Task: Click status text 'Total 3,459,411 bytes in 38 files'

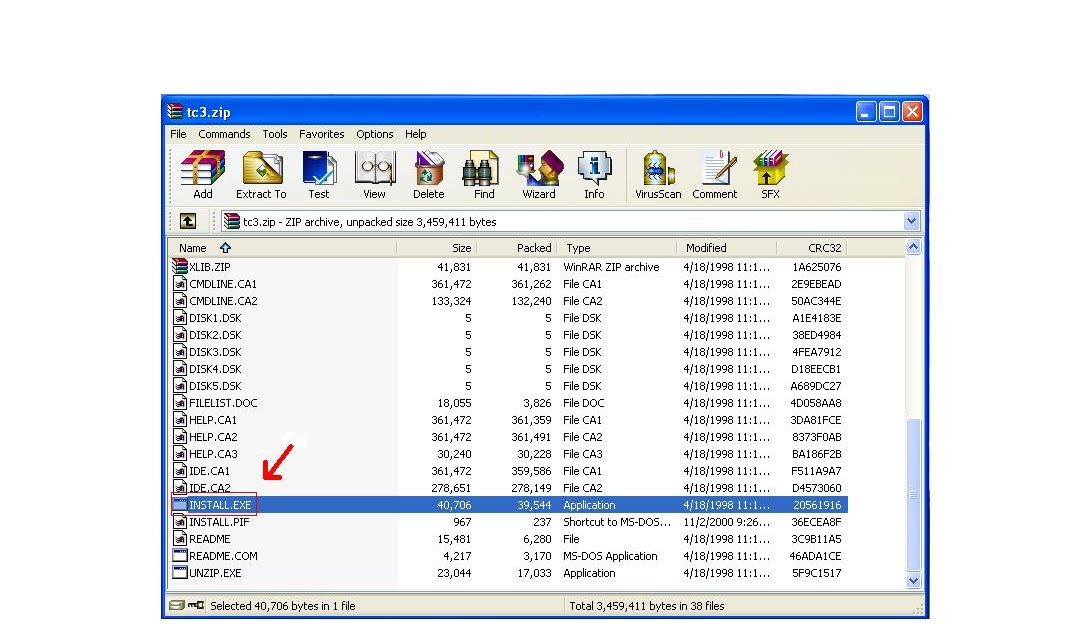Action: pos(646,606)
